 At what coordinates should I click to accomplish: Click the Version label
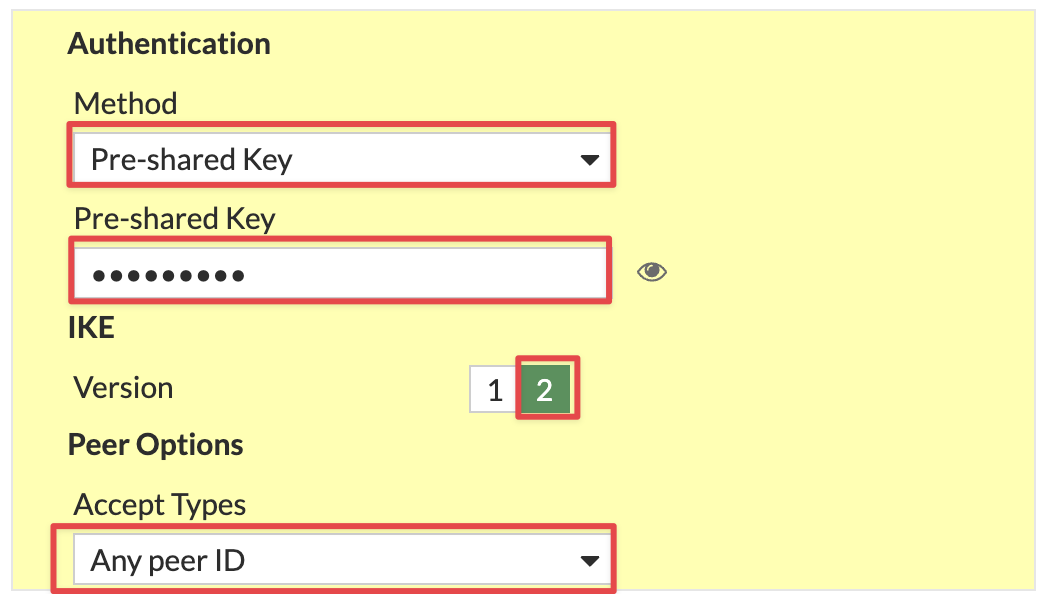[x=124, y=387]
